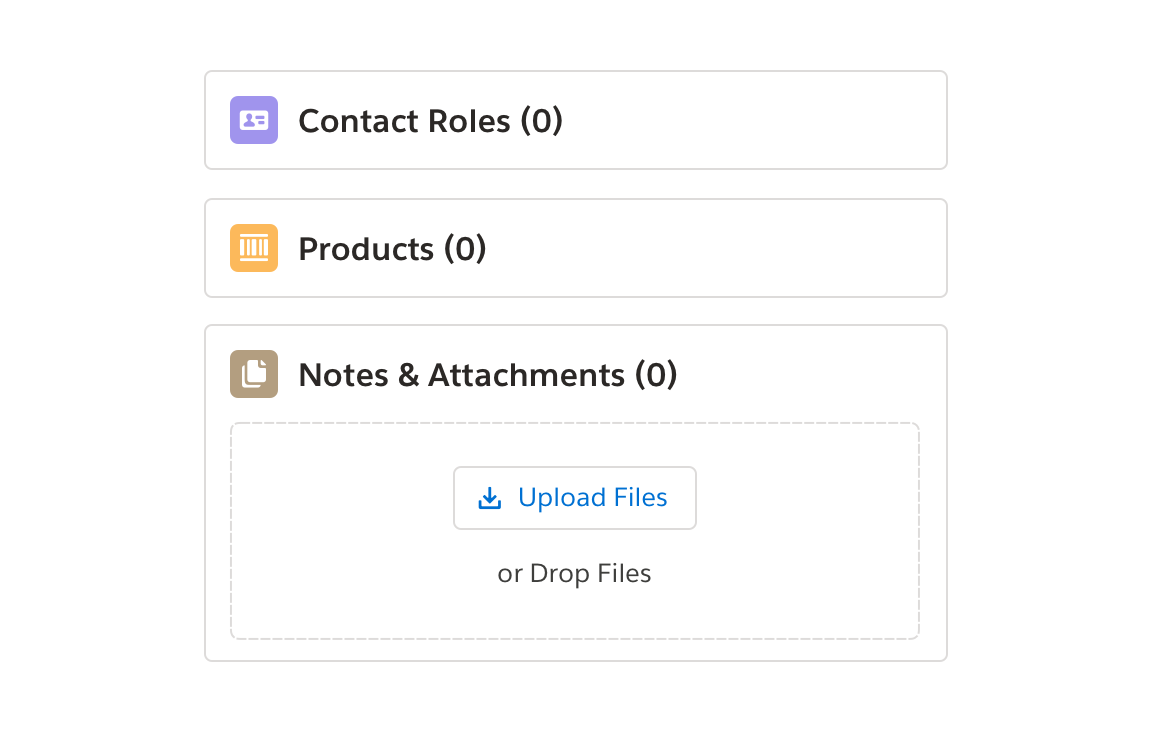Screen dimensions: 1150x734
Task: Click the (0) count beside Notes & Attachments
Action: point(656,375)
